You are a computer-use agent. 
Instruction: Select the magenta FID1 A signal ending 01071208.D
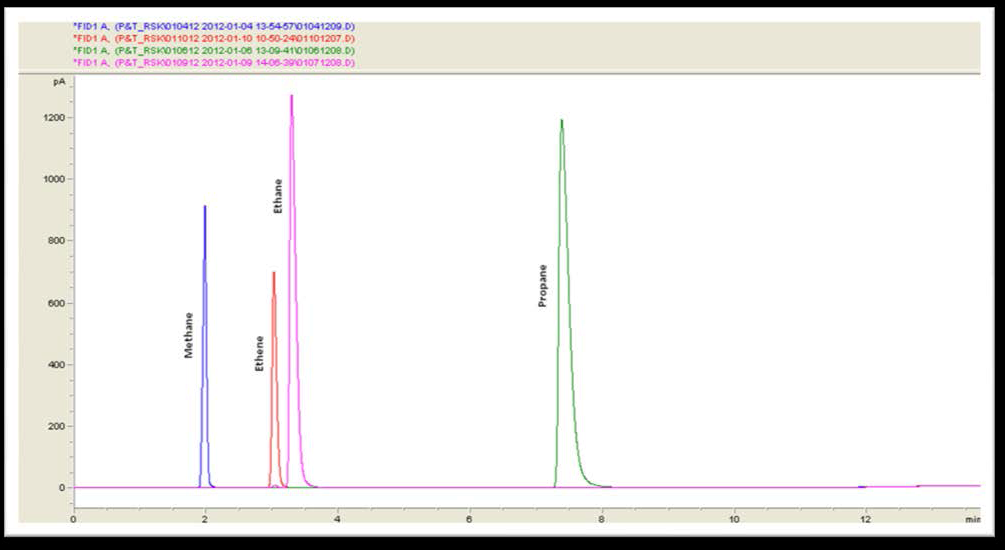tap(214, 63)
